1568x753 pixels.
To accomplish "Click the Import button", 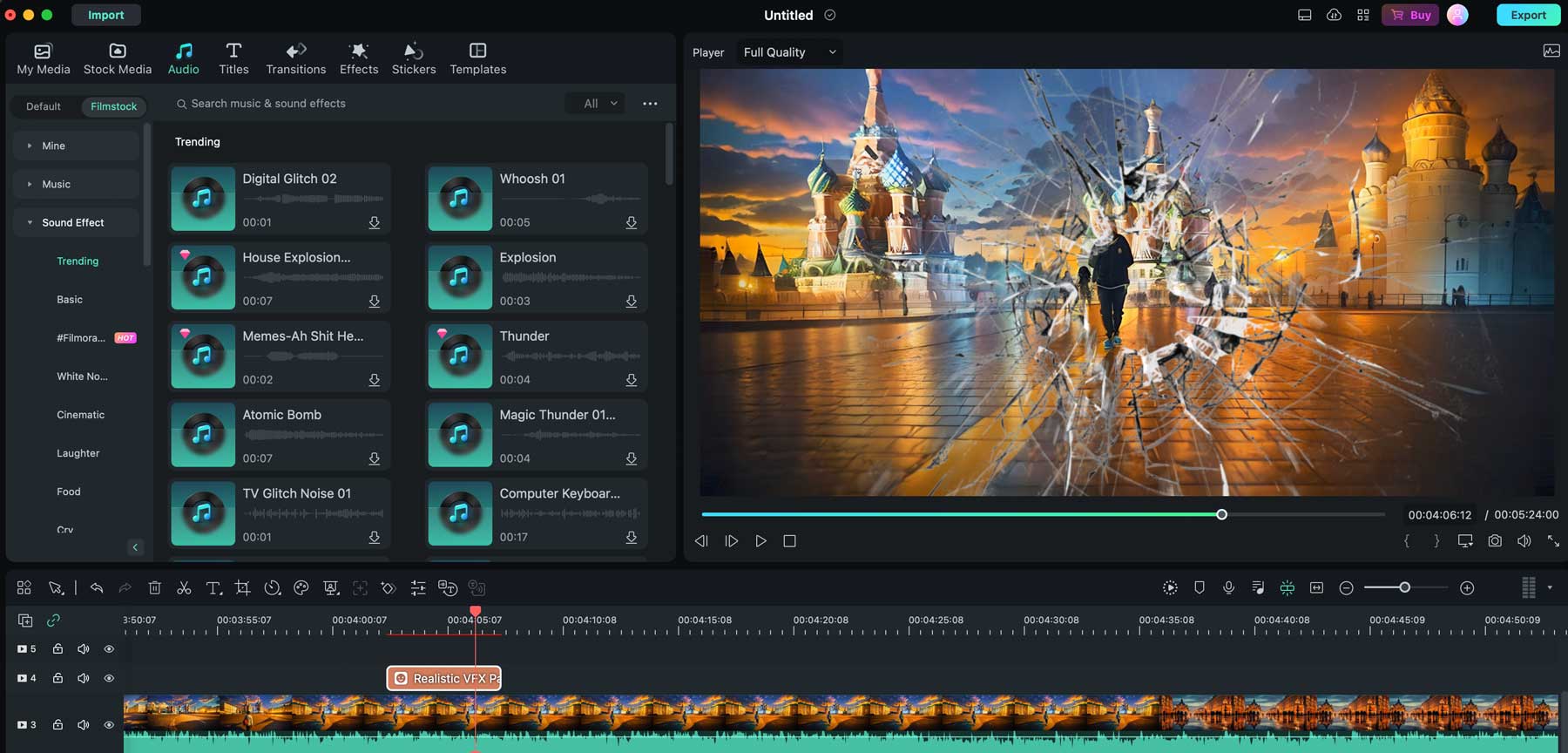I will pyautogui.click(x=105, y=15).
